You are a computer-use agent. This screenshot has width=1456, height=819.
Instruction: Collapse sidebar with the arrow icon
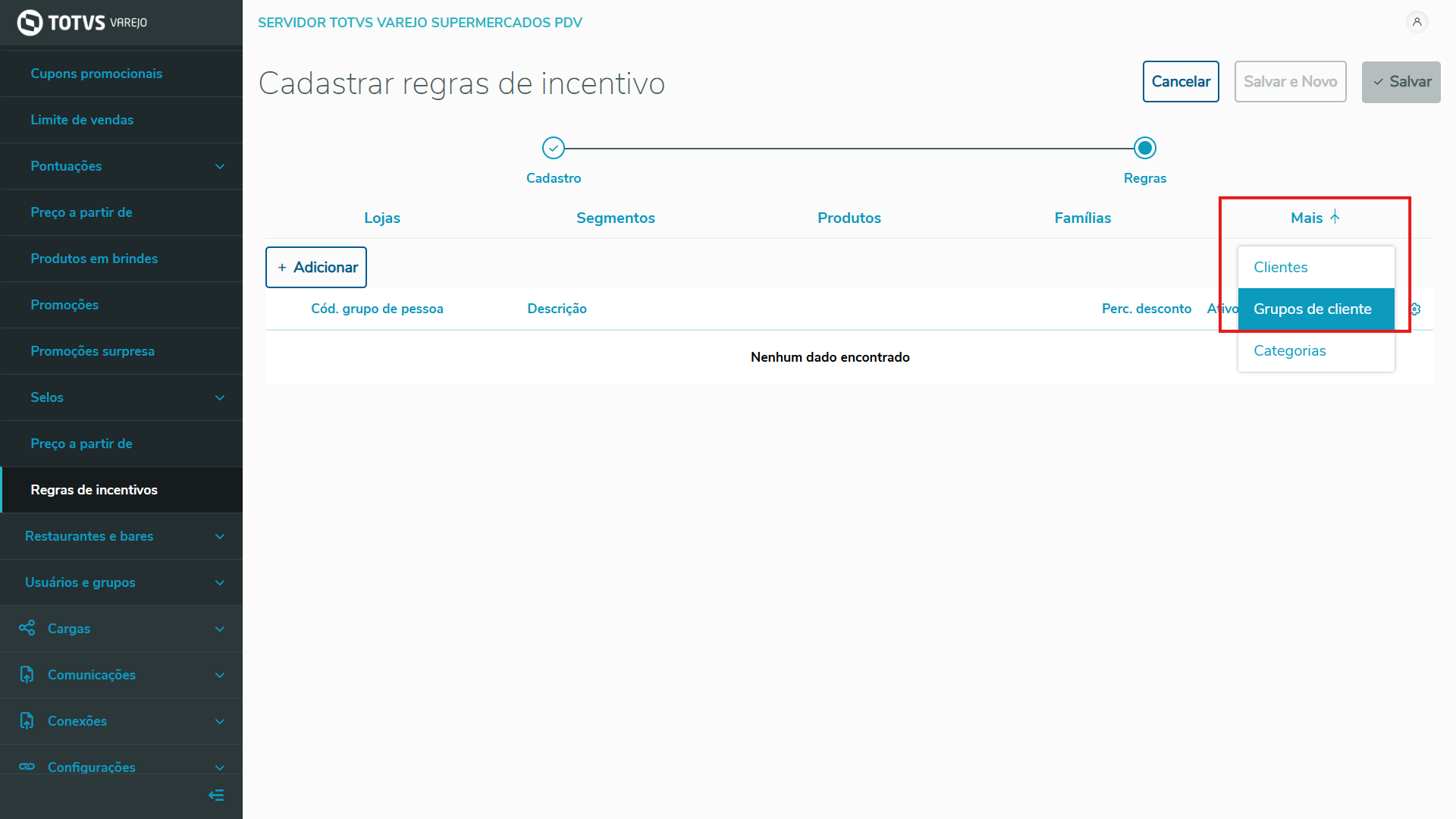216,795
